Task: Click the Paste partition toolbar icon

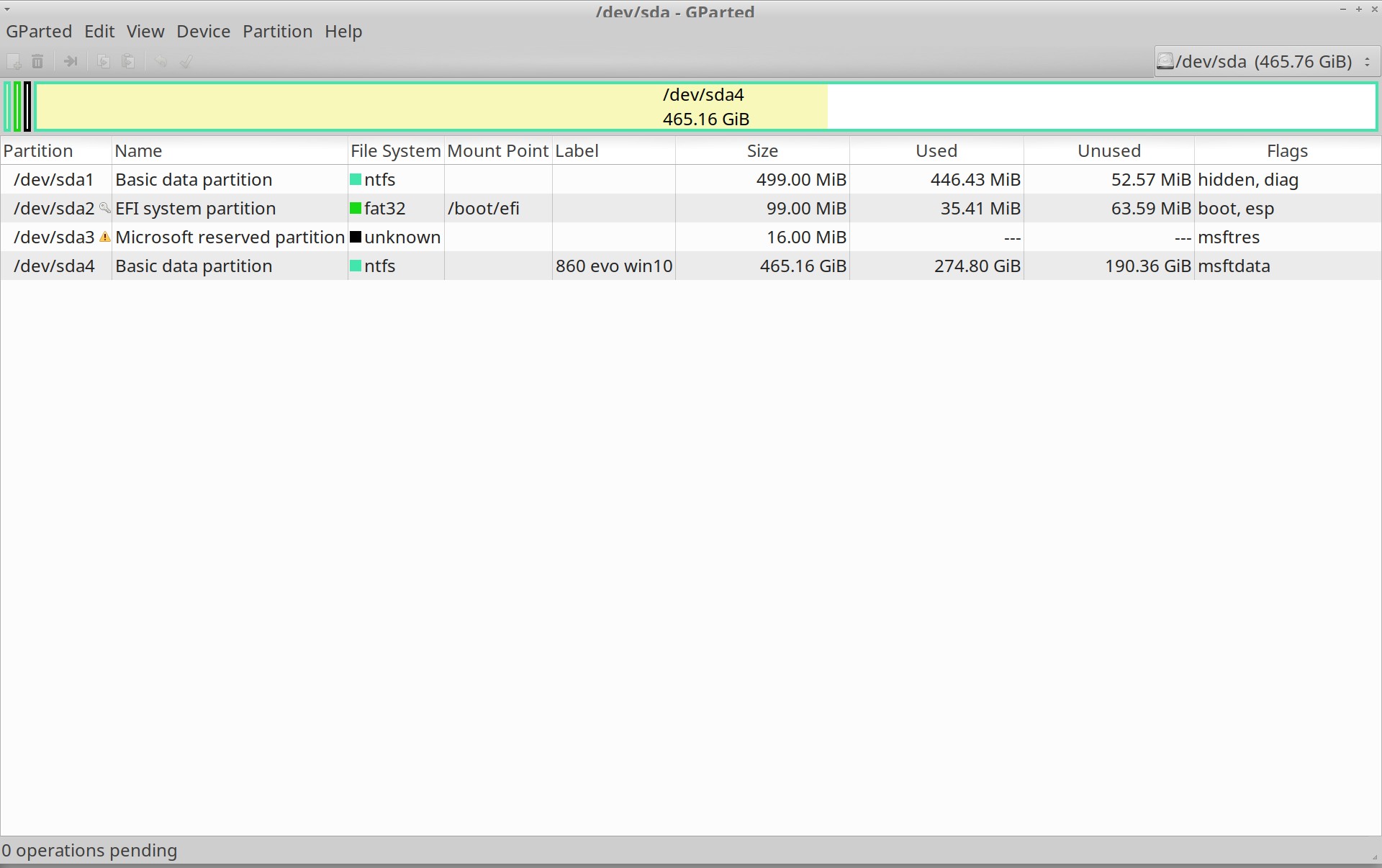Action: [x=128, y=61]
